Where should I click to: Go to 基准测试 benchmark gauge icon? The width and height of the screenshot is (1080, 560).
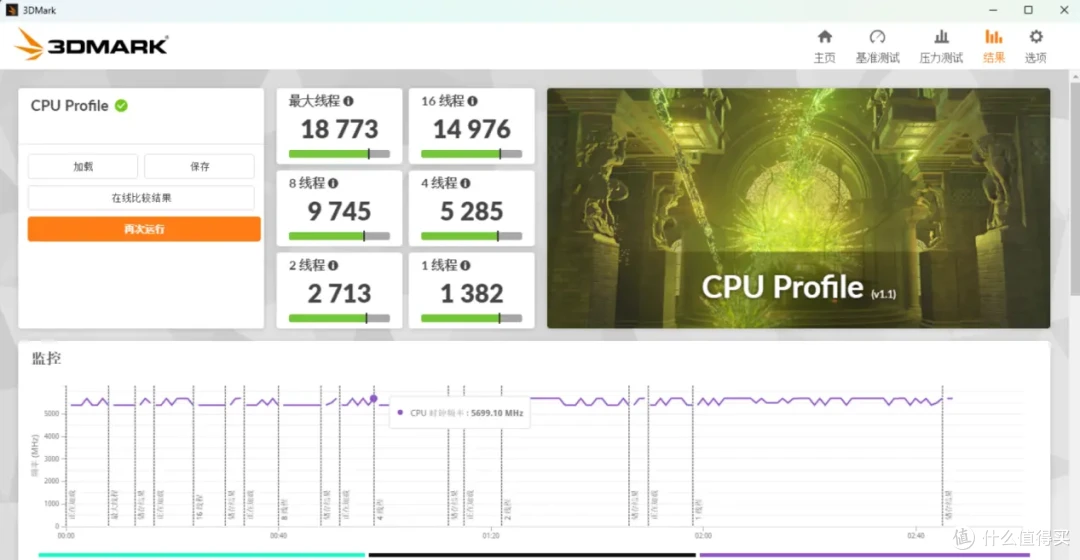[877, 37]
